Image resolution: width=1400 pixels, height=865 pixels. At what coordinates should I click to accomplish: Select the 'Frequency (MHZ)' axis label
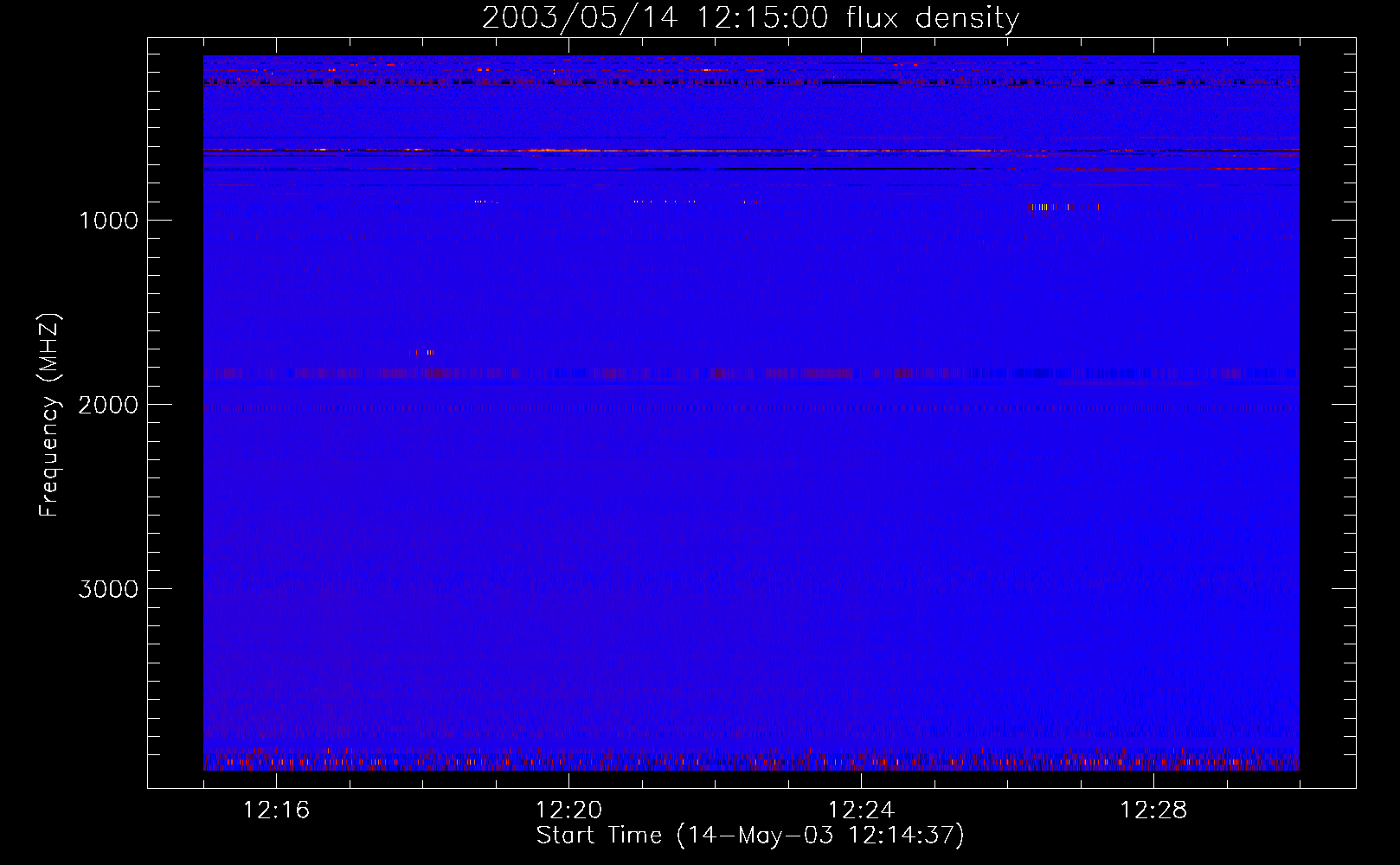(x=48, y=415)
